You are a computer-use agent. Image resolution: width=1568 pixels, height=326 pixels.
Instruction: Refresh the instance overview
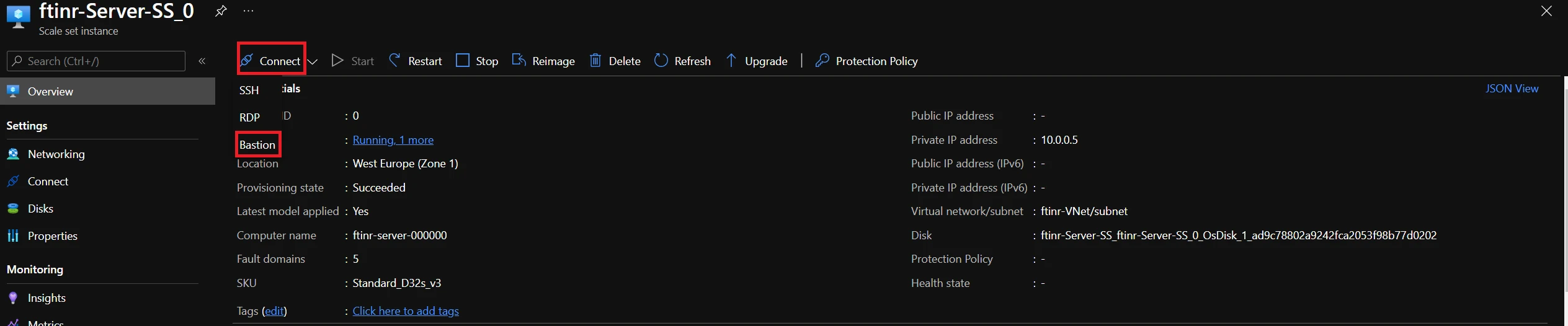pyautogui.click(x=682, y=61)
